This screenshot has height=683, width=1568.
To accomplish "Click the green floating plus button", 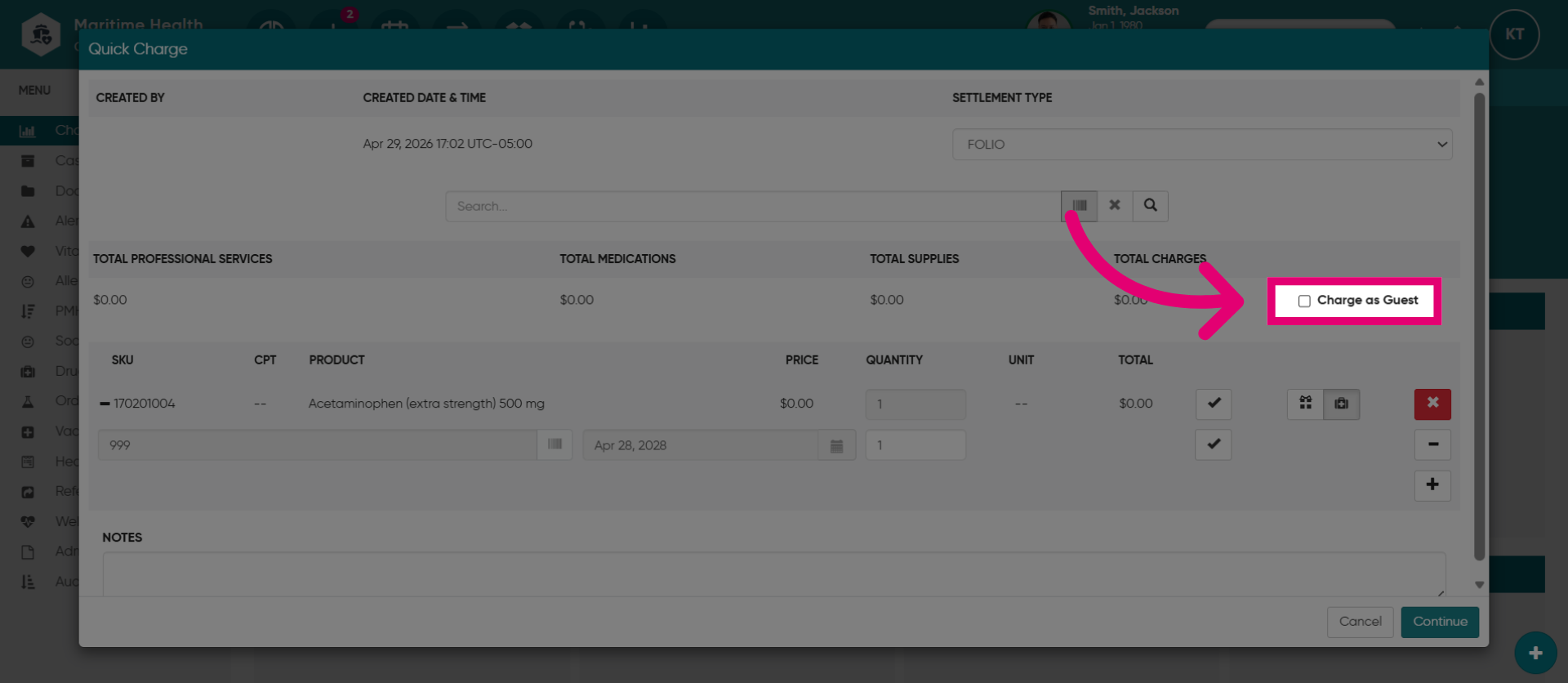I will pyautogui.click(x=1535, y=653).
